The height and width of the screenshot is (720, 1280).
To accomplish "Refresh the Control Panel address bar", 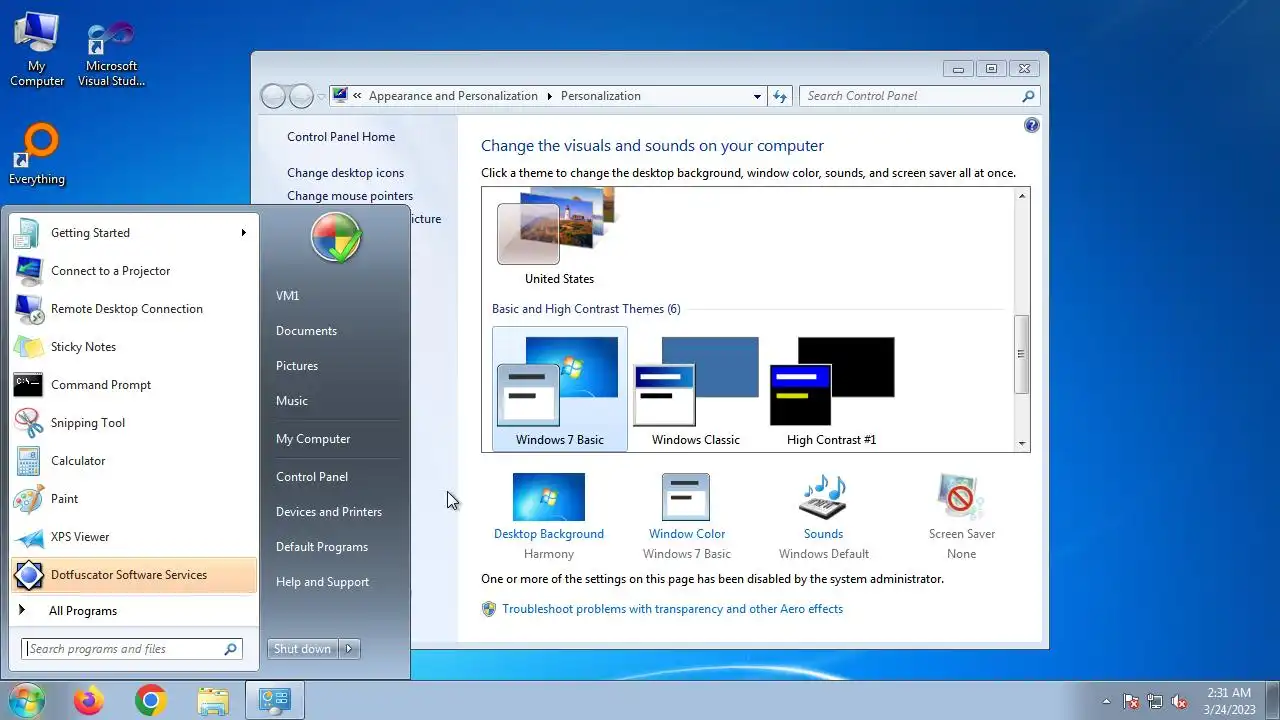I will click(x=780, y=96).
